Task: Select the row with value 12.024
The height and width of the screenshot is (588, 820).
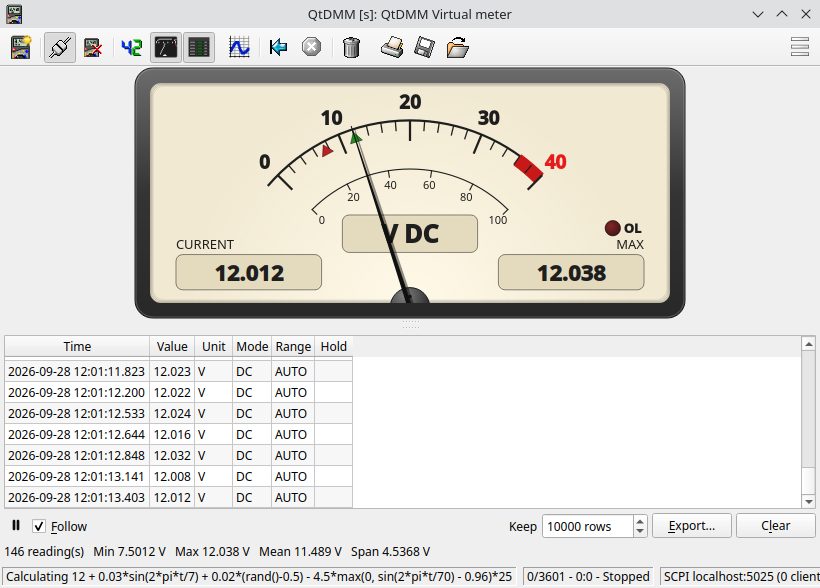Action: click(x=178, y=413)
